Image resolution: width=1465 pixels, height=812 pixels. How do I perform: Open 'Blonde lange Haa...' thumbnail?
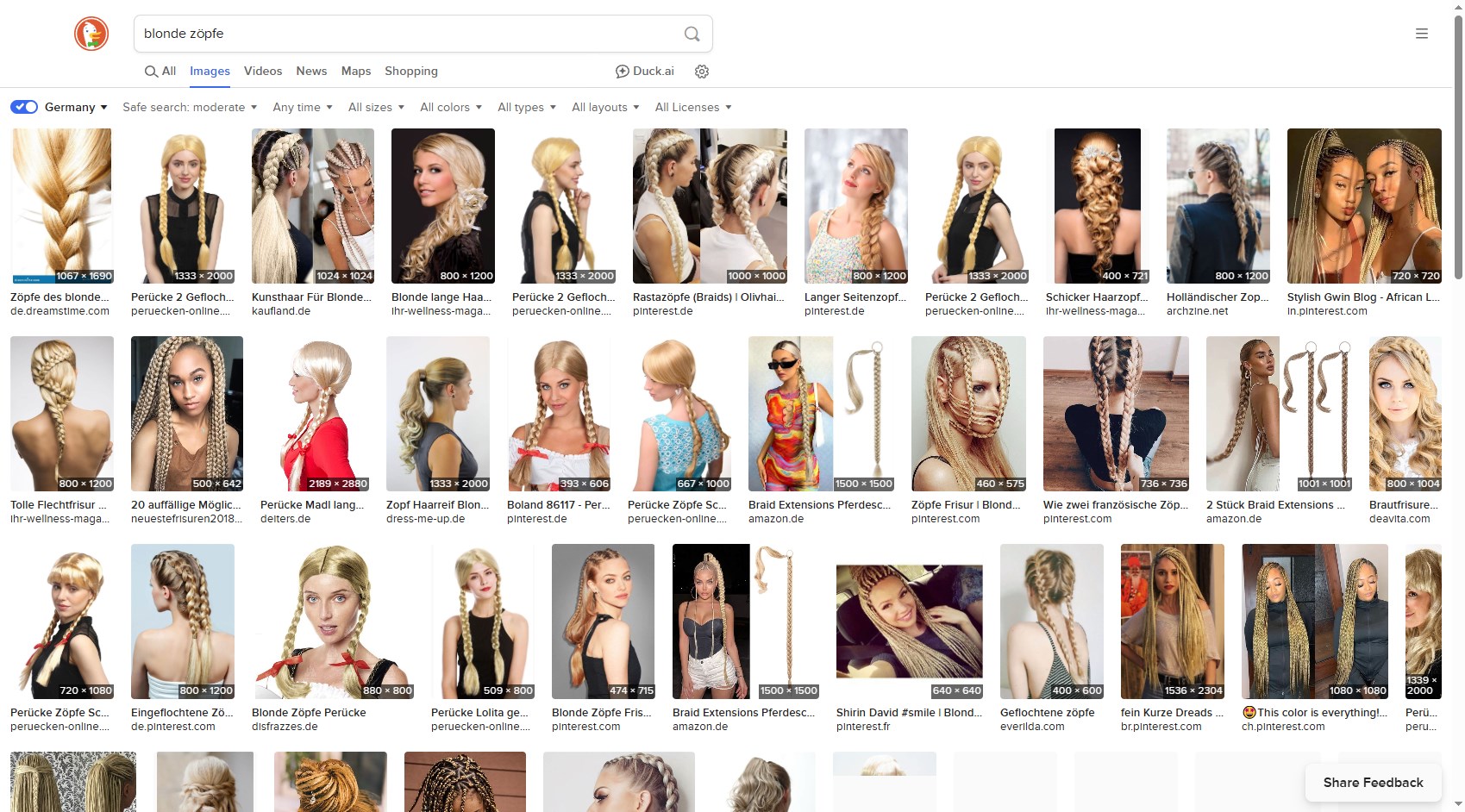(443, 206)
